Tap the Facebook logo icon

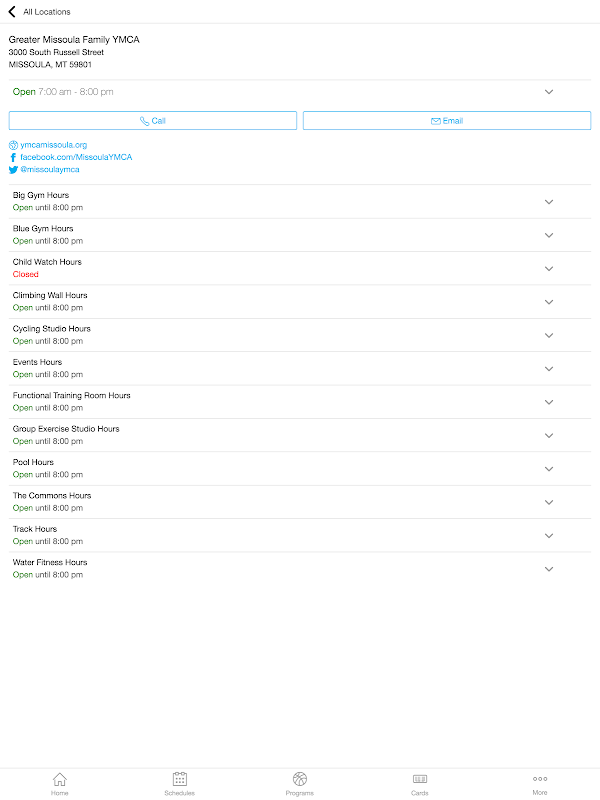pos(13,157)
